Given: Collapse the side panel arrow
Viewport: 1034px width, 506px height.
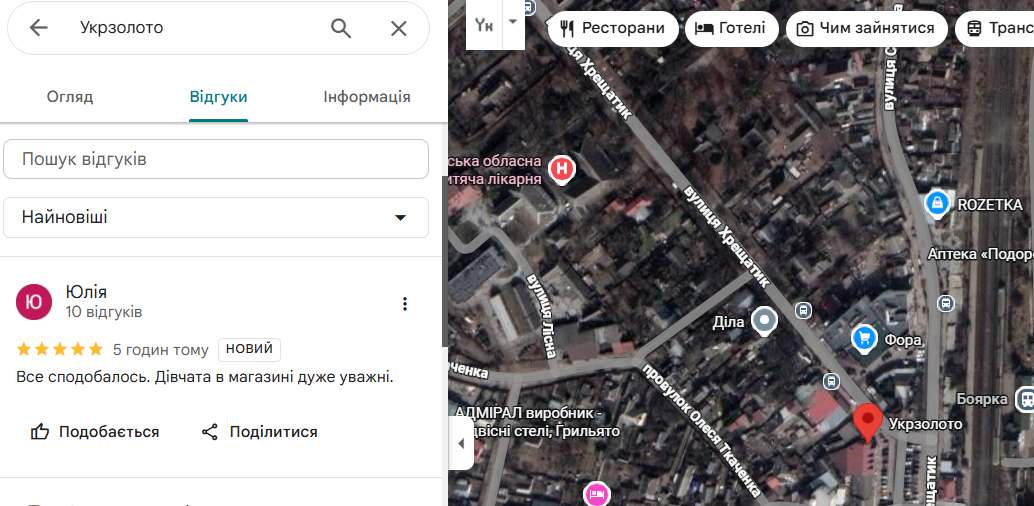Looking at the screenshot, I should (x=461, y=443).
